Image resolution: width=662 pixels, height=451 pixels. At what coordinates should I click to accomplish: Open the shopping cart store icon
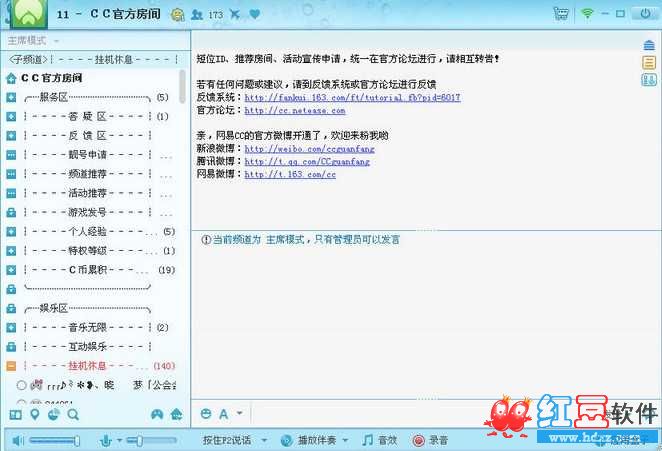(x=561, y=14)
